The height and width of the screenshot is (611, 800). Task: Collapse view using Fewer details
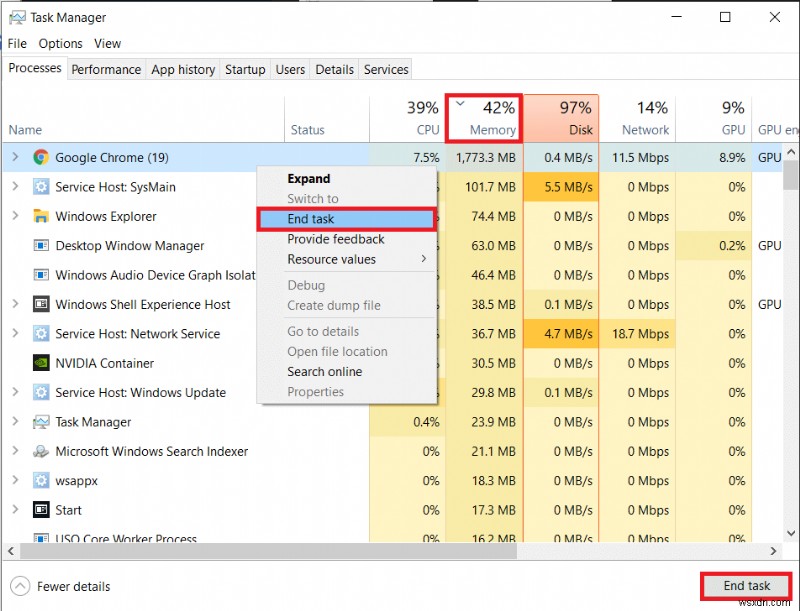(x=58, y=586)
